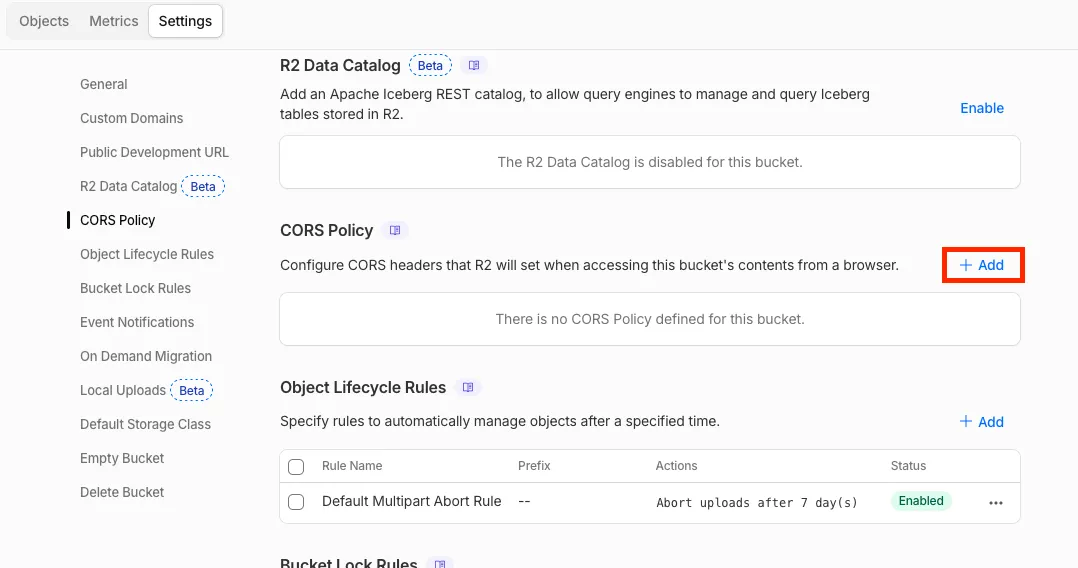The image size is (1078, 568).
Task: Open On Demand Migration sidebar item
Action: 146,356
